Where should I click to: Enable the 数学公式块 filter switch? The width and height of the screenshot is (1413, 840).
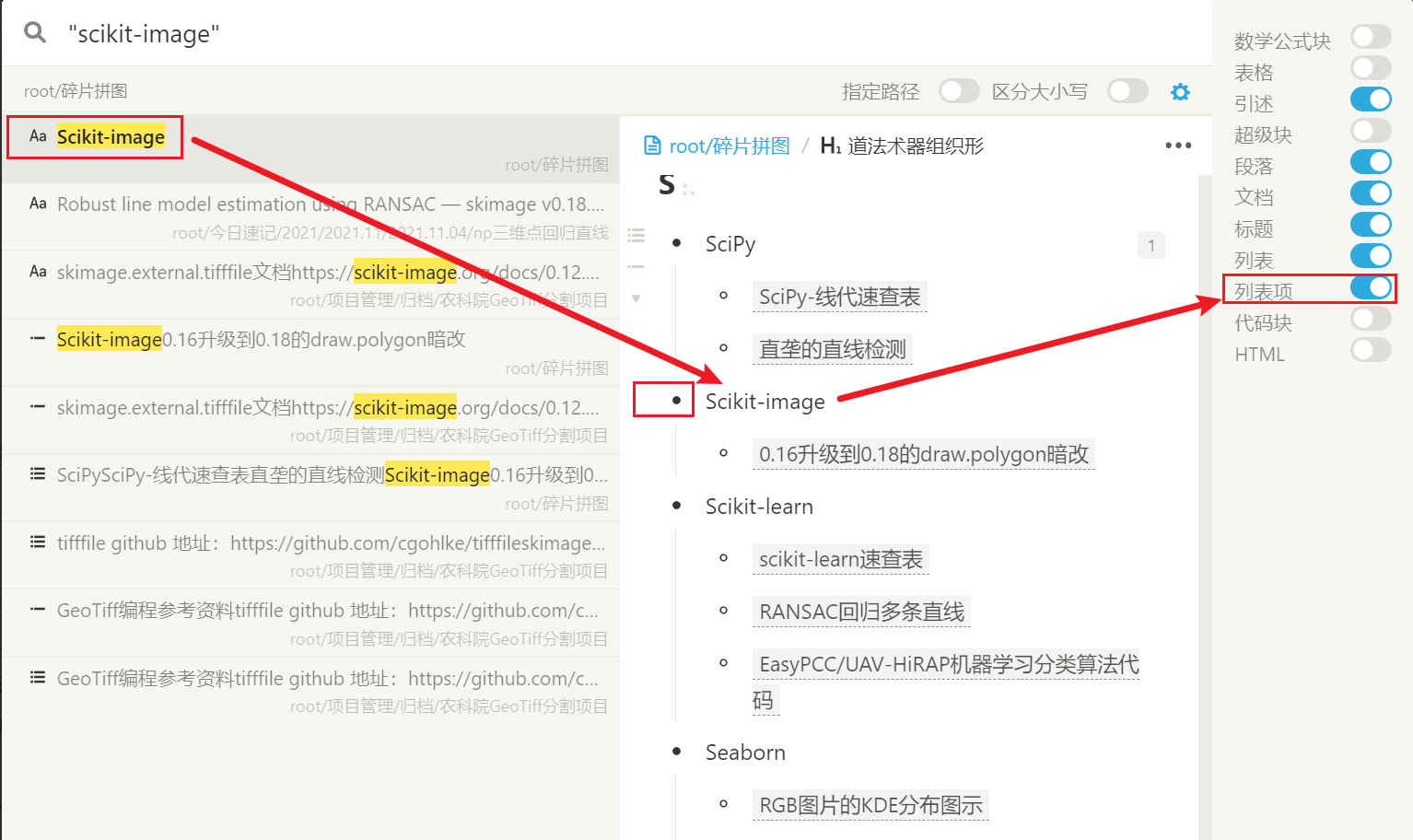click(1371, 37)
